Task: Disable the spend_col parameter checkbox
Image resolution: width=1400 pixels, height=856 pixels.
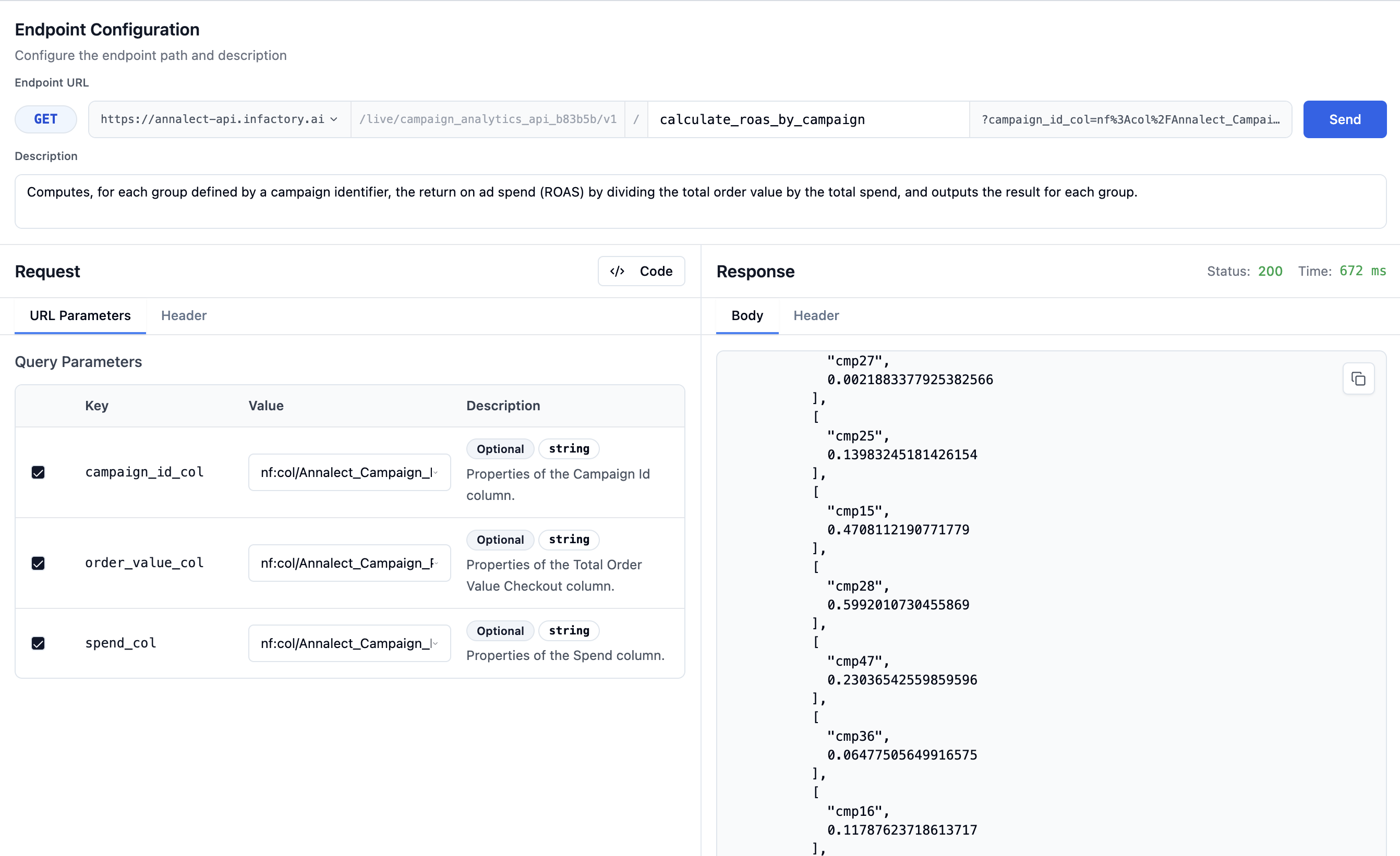Action: [x=38, y=643]
